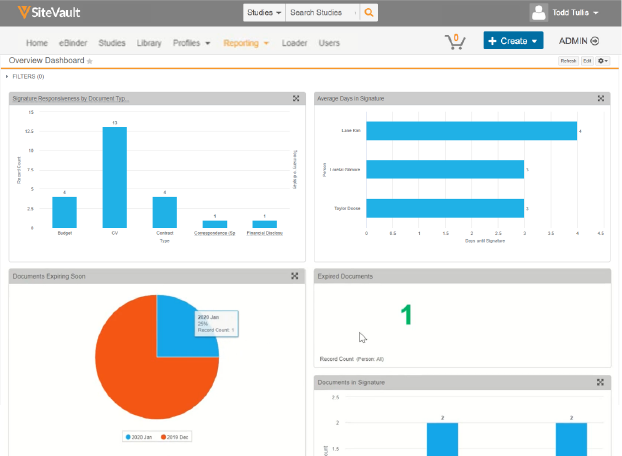Click the user avatar icon
Screen dimensions: 622x456
coord(539,13)
